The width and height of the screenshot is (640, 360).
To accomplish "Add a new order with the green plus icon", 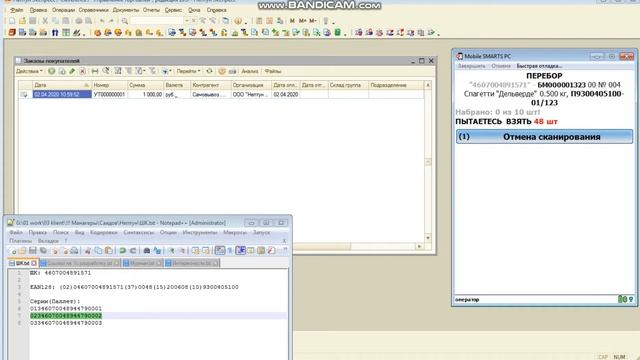I will [x=52, y=71].
